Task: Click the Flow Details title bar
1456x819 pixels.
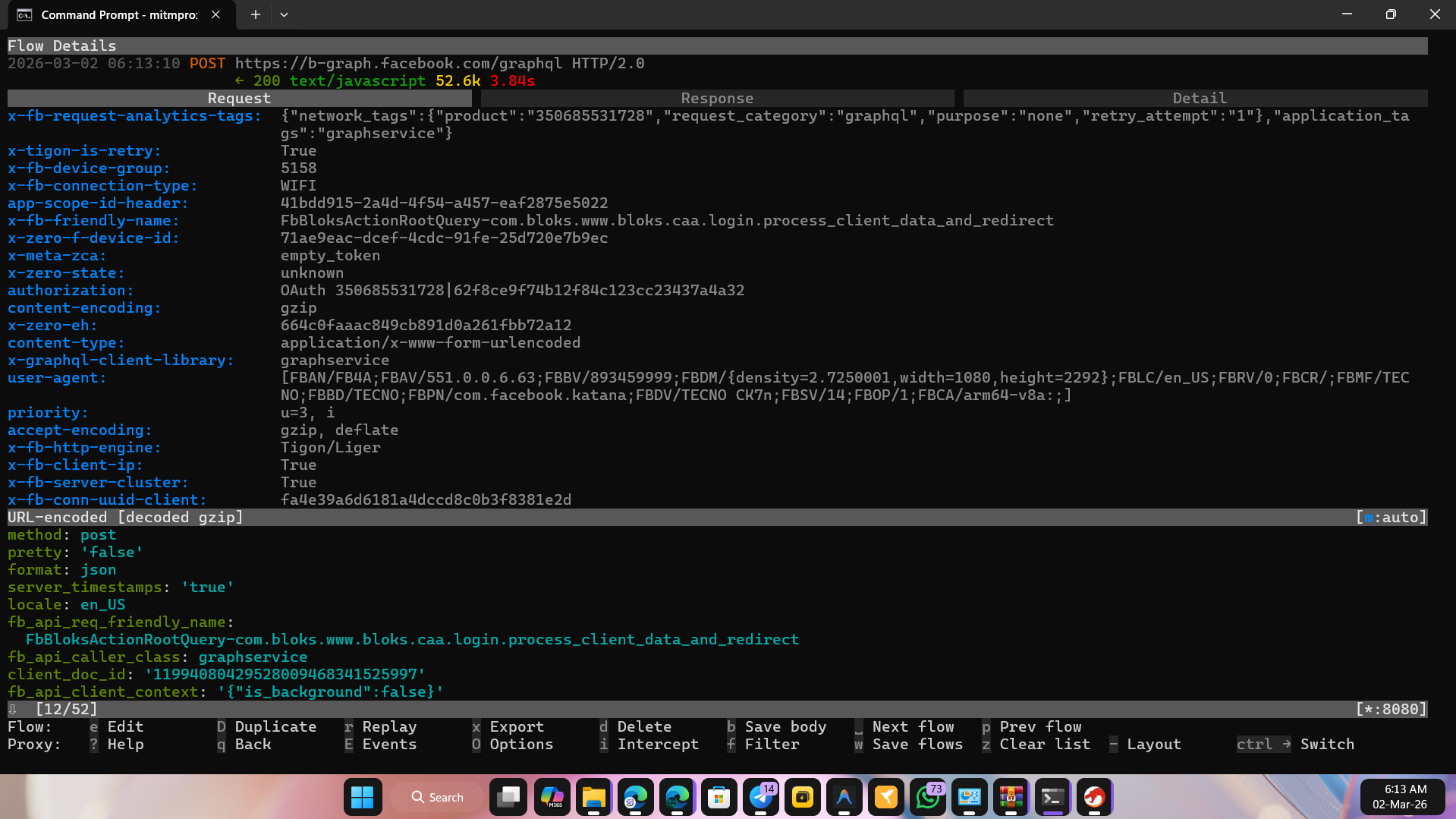Action: point(717,46)
